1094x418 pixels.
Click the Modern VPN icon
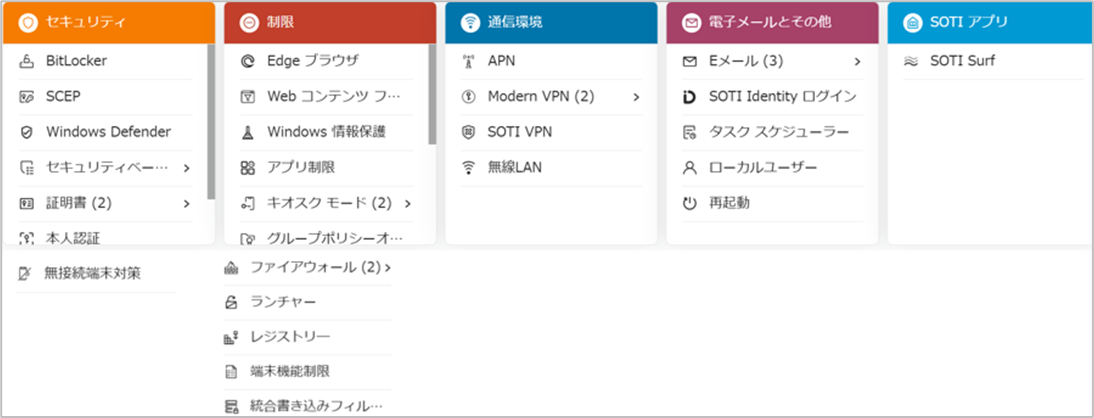tap(468, 97)
